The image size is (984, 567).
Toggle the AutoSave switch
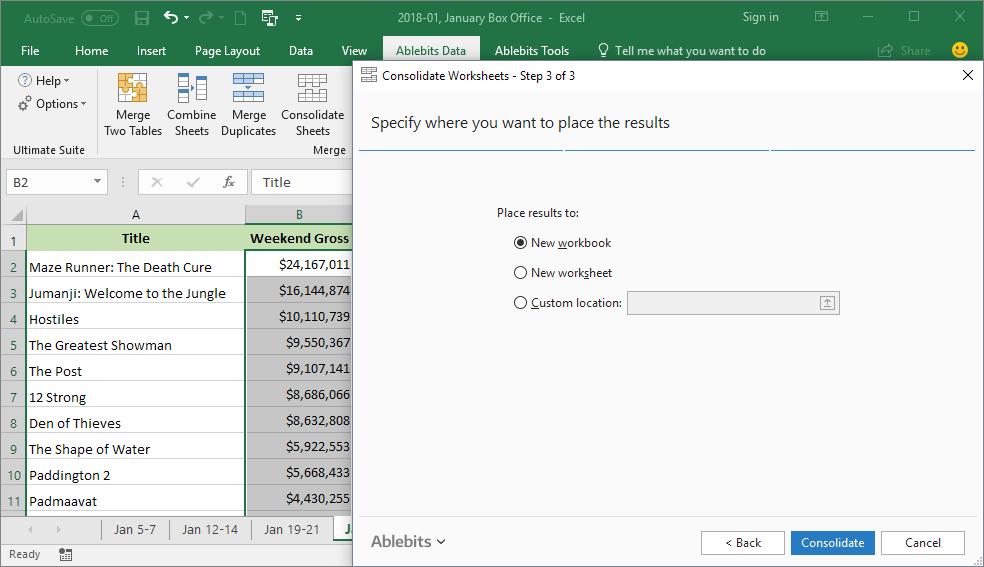coord(100,18)
